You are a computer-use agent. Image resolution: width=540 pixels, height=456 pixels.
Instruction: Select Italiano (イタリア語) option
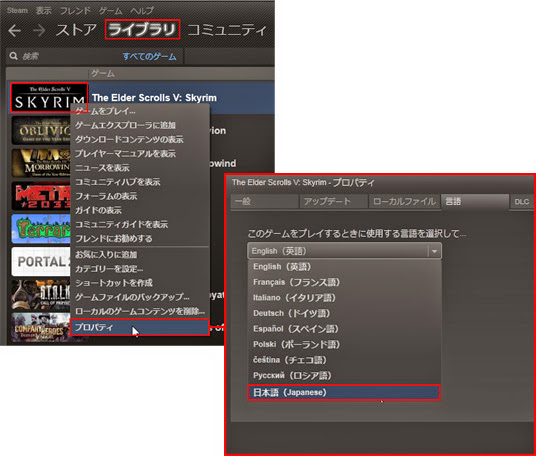[344, 298]
